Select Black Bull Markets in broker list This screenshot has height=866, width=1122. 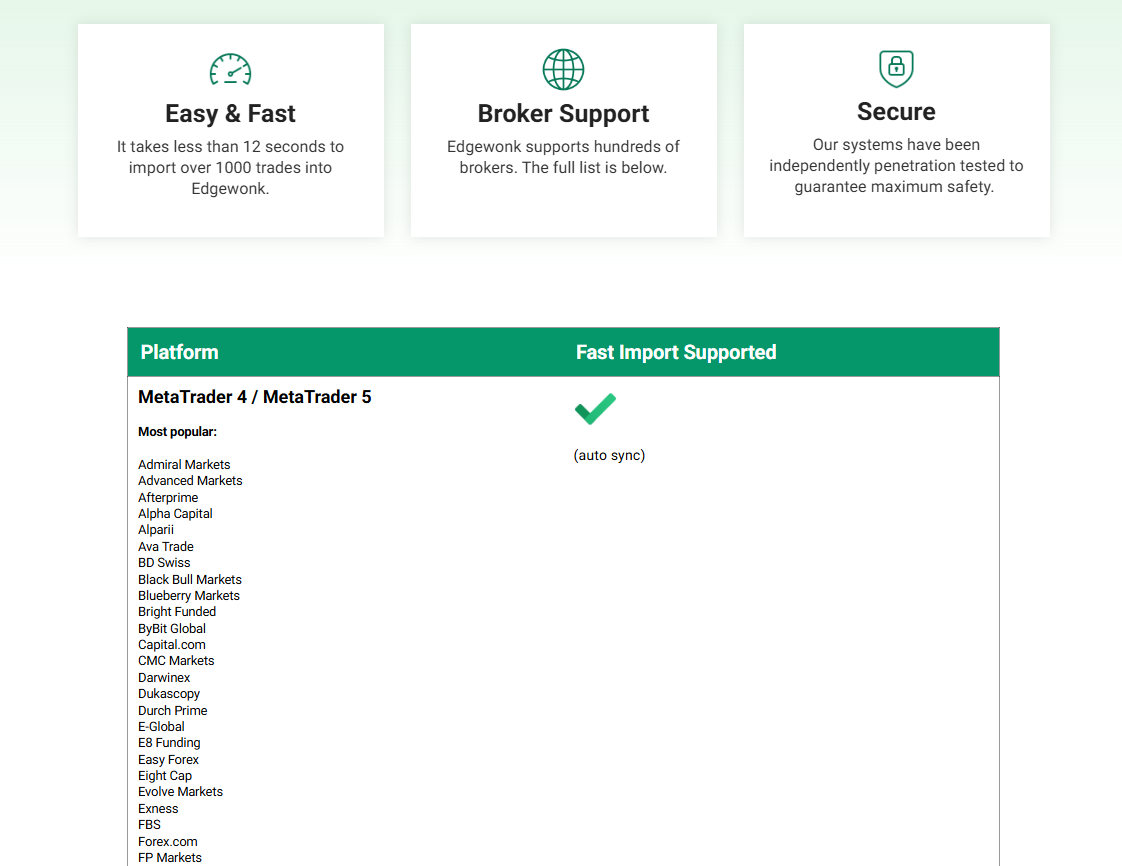pyautogui.click(x=190, y=580)
